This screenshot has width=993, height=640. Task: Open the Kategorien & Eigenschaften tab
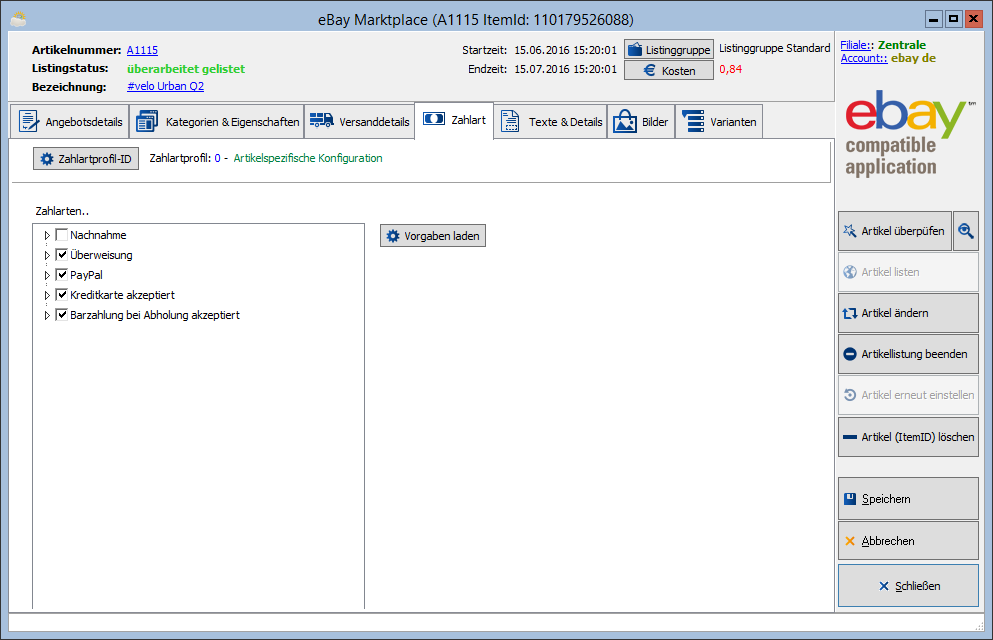point(217,122)
